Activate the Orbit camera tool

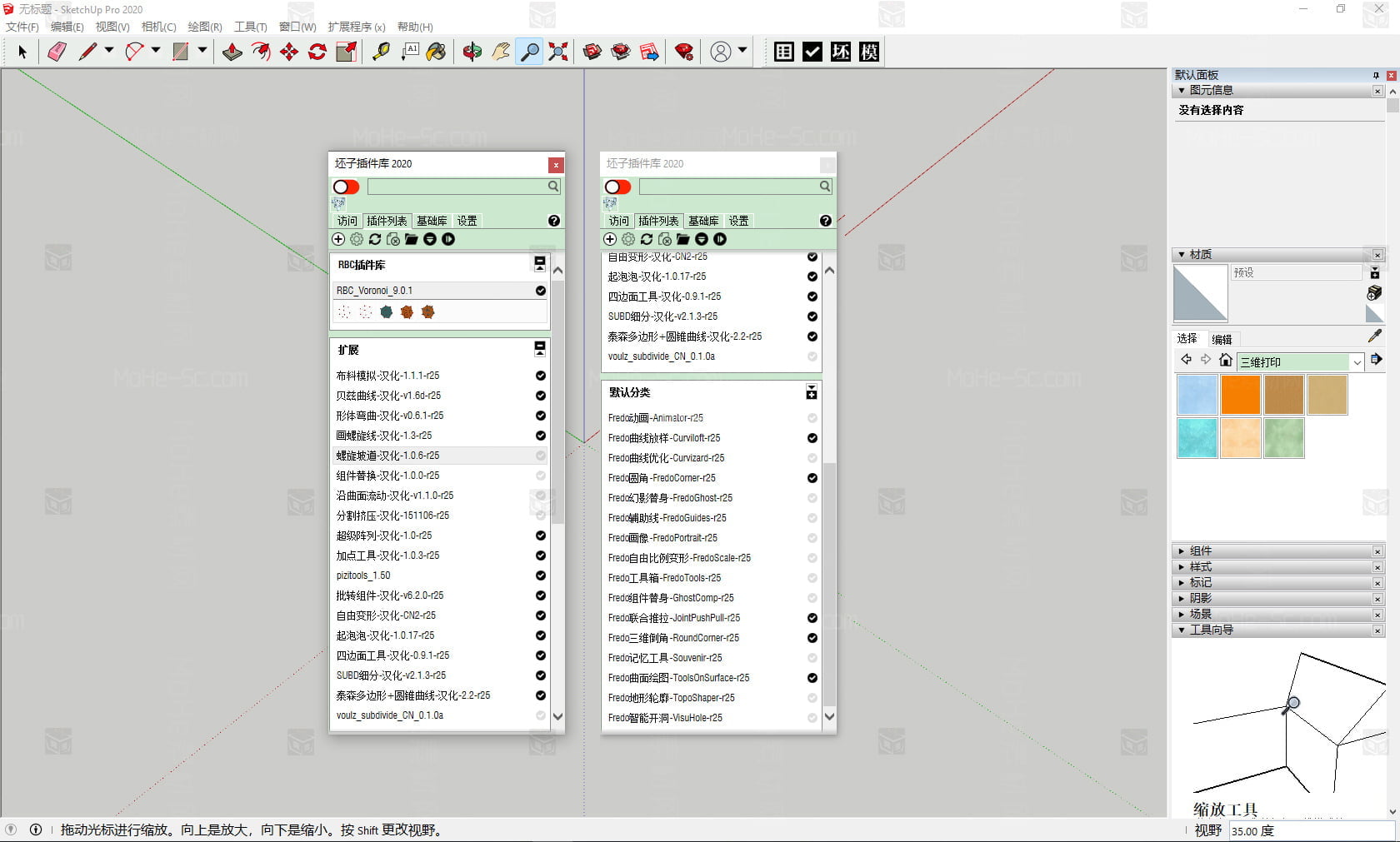(x=472, y=52)
